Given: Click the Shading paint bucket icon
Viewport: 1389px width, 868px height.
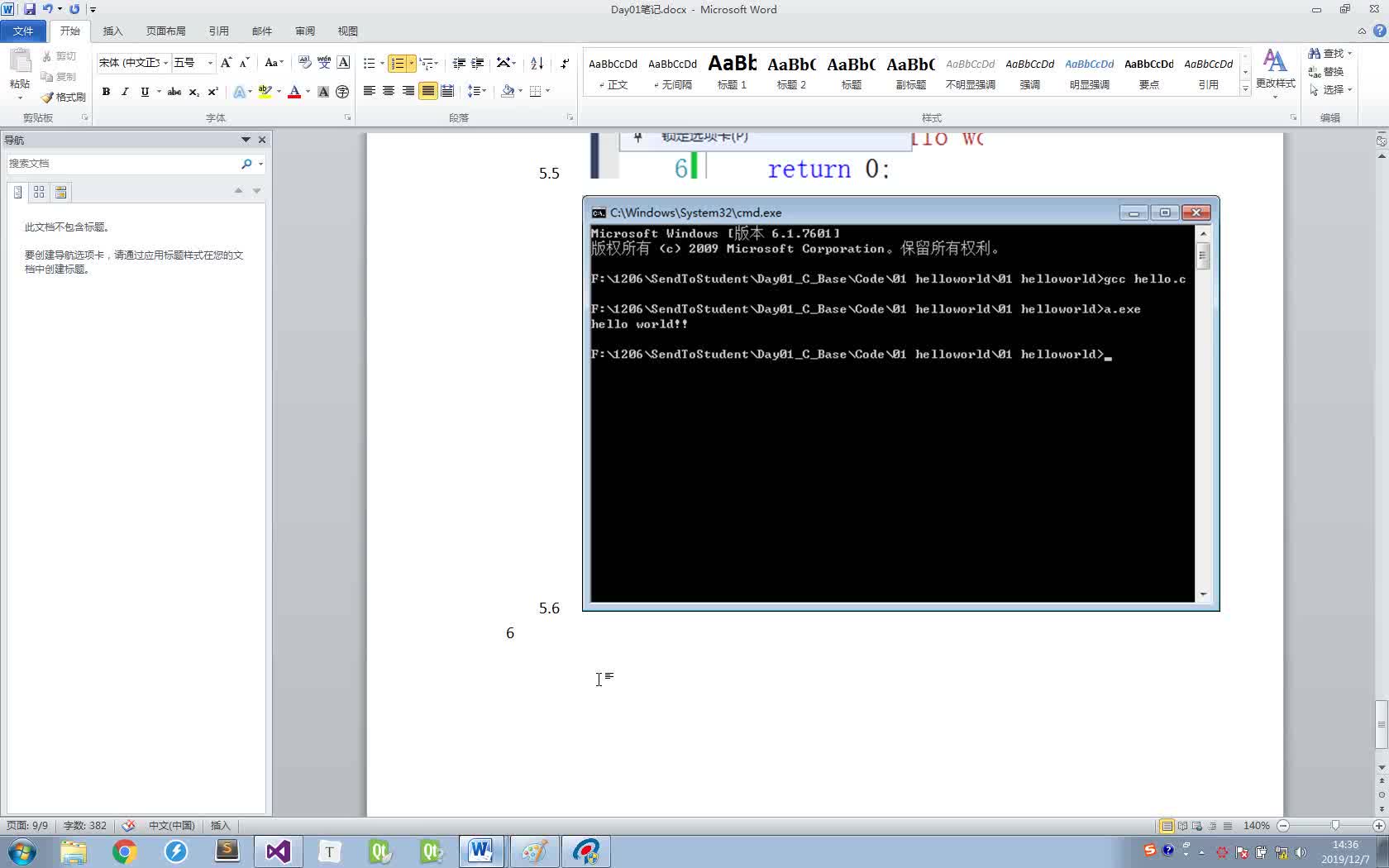Looking at the screenshot, I should pos(508,91).
